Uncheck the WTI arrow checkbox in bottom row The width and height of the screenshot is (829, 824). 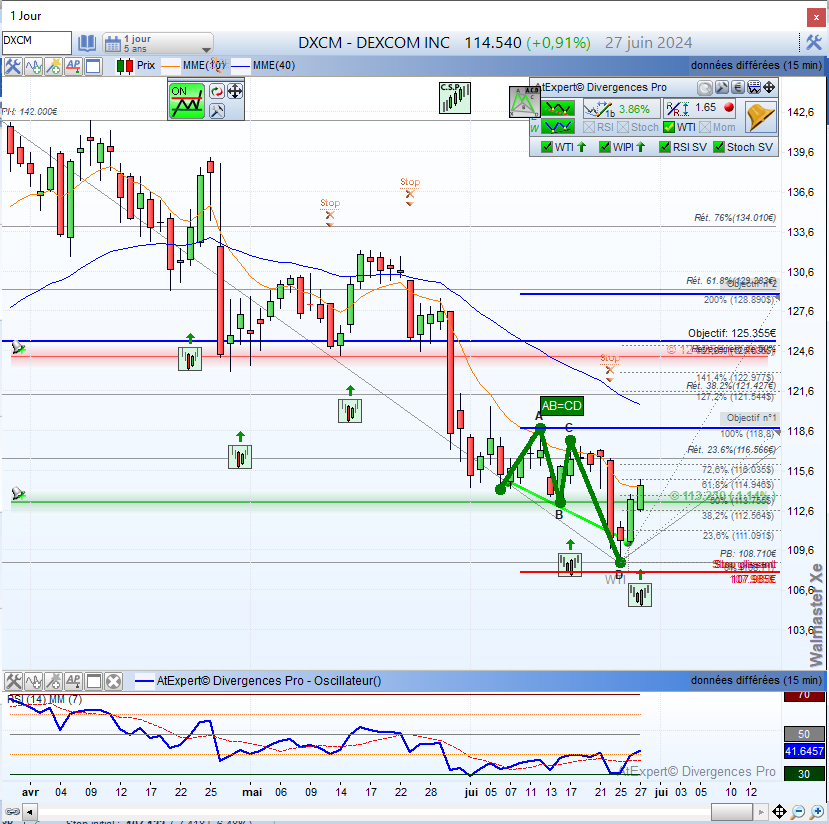click(x=547, y=147)
